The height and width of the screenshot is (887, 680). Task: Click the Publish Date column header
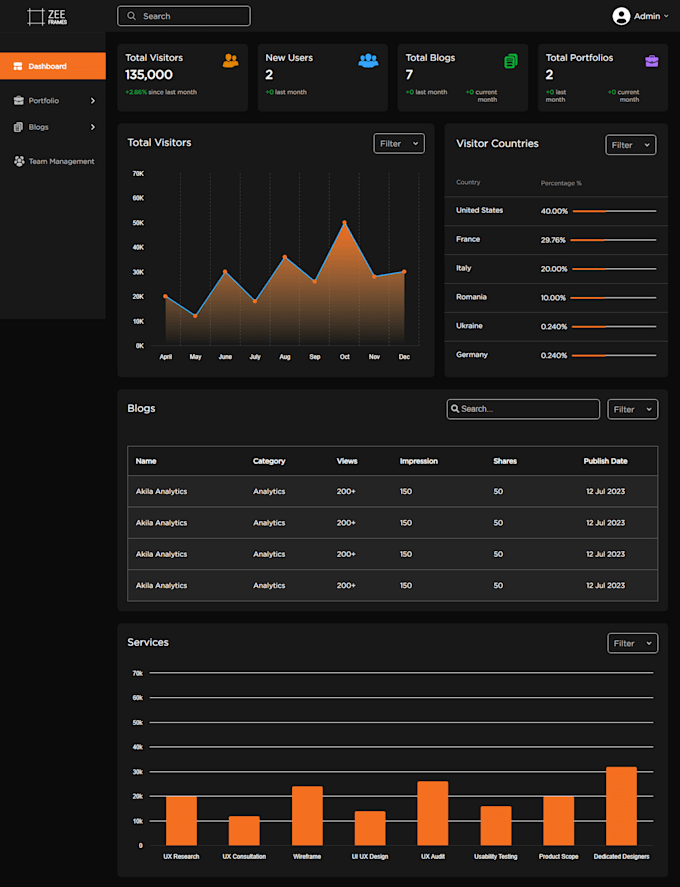click(x=605, y=461)
